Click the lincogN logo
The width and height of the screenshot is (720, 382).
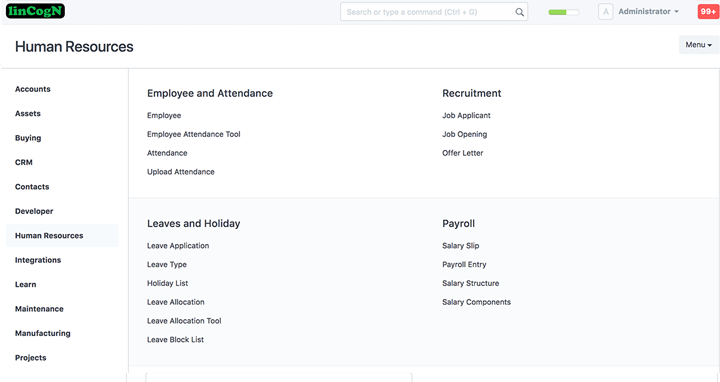coord(35,11)
